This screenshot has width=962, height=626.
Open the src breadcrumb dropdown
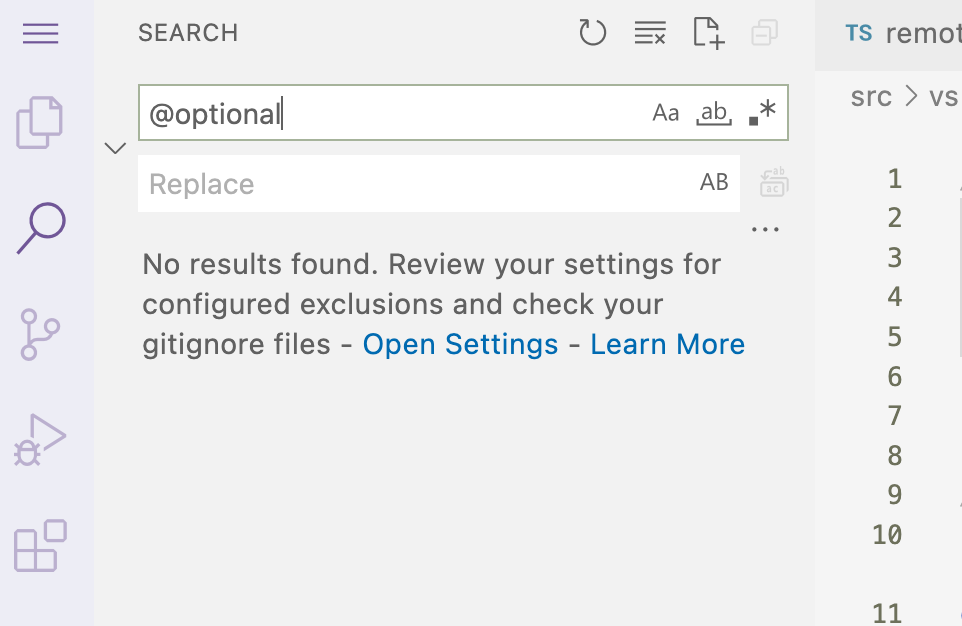[x=871, y=97]
